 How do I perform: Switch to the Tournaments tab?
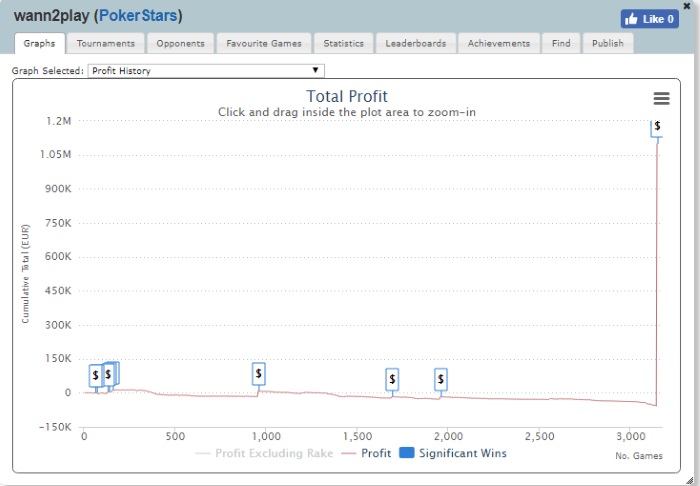[x=105, y=43]
